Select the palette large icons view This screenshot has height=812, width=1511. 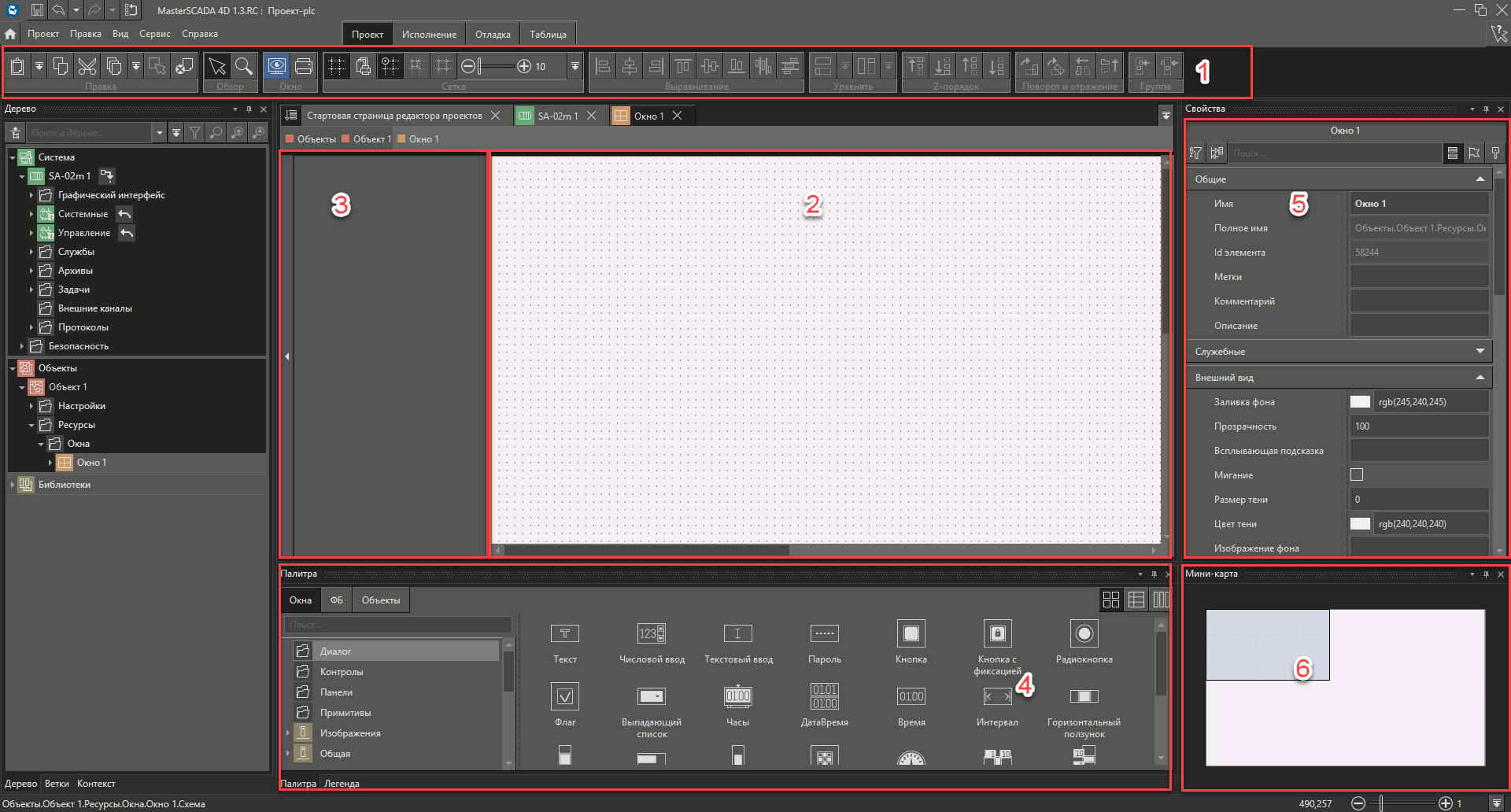(x=1111, y=600)
